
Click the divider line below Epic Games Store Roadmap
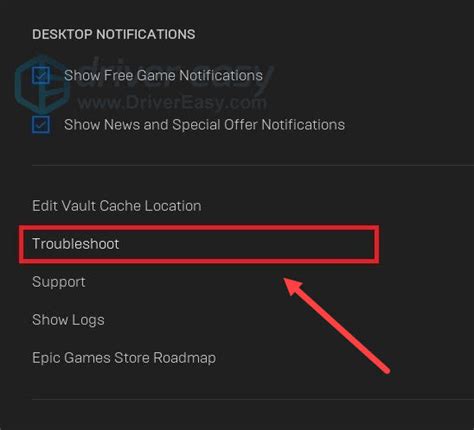pyautogui.click(x=253, y=399)
